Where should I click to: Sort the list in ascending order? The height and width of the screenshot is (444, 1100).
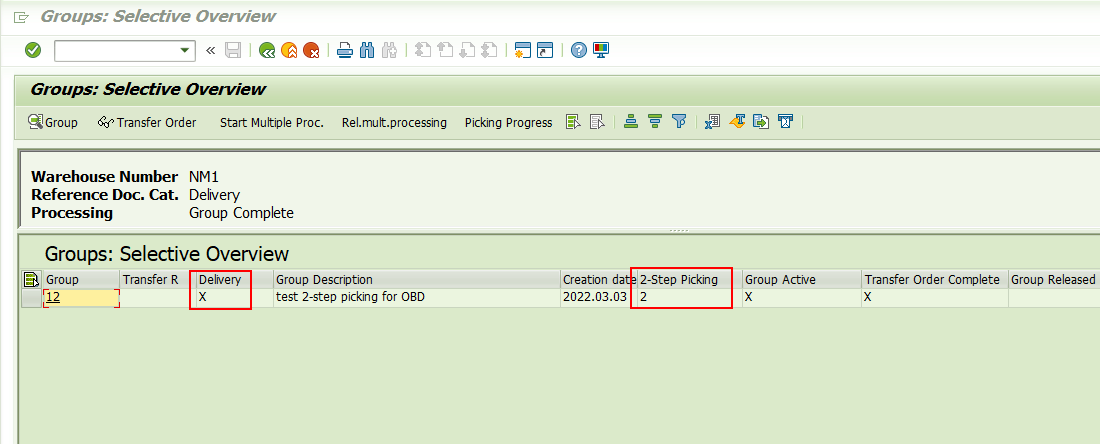click(631, 122)
